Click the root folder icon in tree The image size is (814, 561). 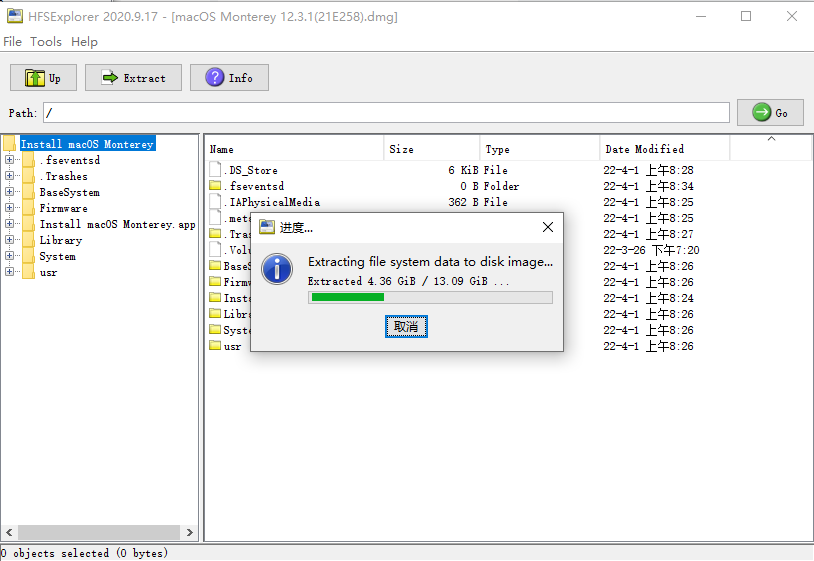pos(10,144)
